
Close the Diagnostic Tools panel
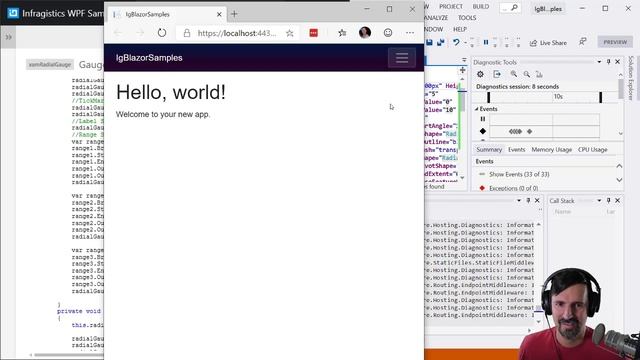point(618,62)
